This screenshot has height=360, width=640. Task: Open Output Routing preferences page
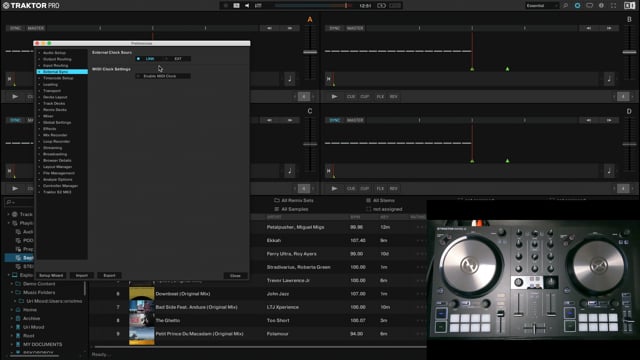(x=57, y=59)
